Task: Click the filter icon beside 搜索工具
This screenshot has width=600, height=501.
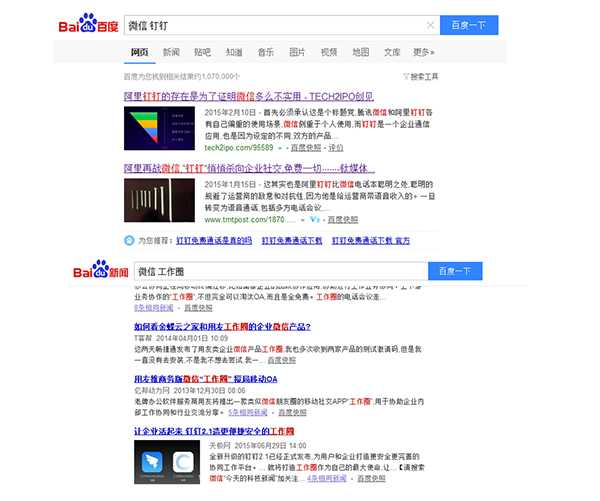Action: click(406, 77)
